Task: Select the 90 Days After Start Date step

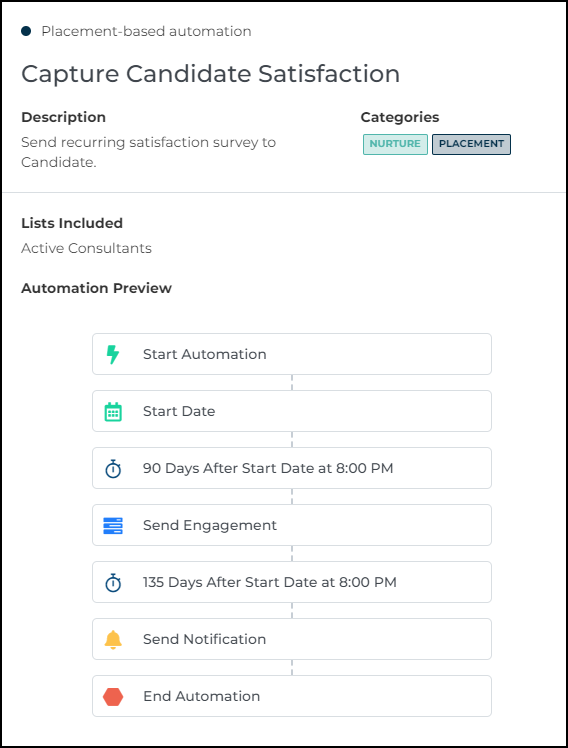Action: (292, 468)
